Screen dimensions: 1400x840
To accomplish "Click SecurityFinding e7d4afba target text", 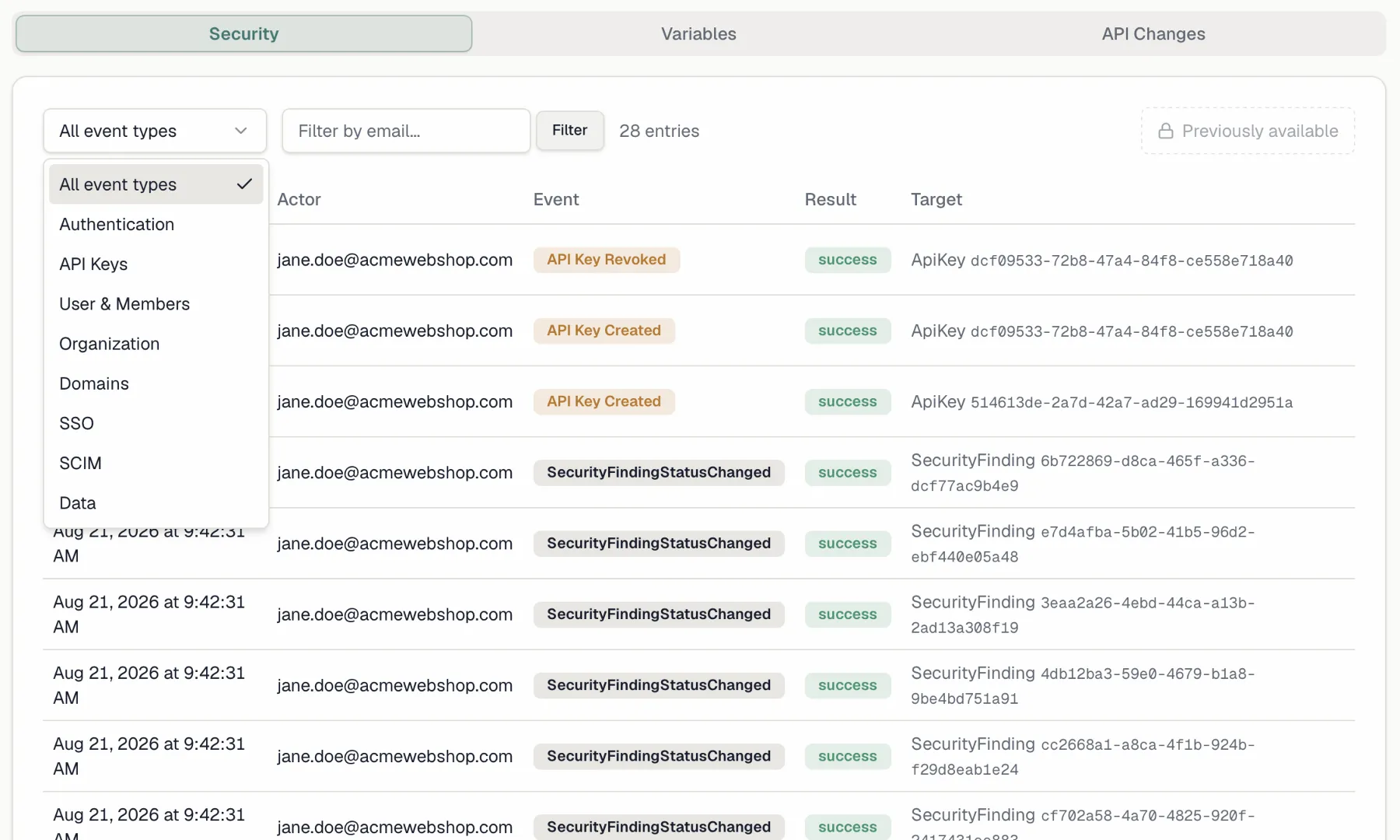I will pos(1083,543).
